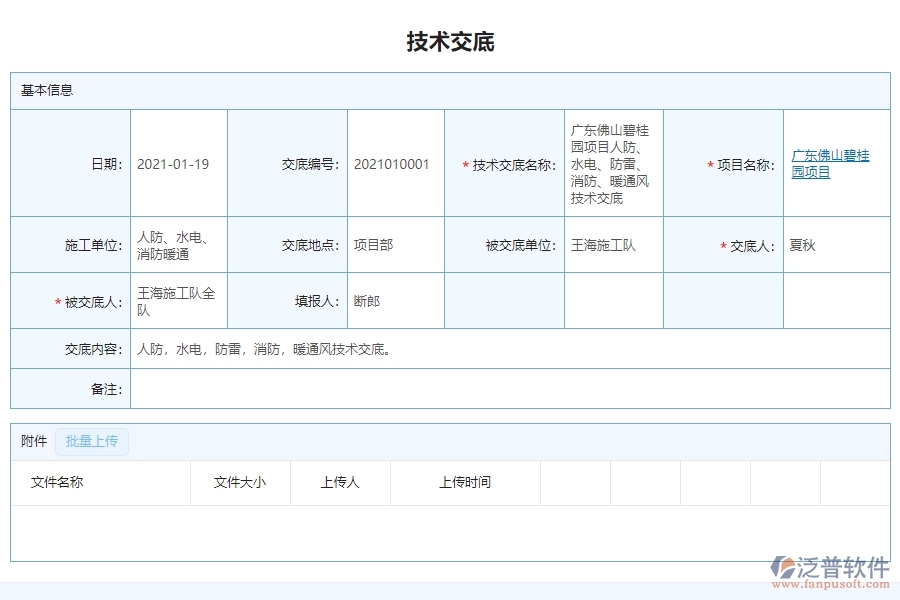Screen dimensions: 900x600
Task: Click the 批量上传 batch upload button
Action: [91, 442]
